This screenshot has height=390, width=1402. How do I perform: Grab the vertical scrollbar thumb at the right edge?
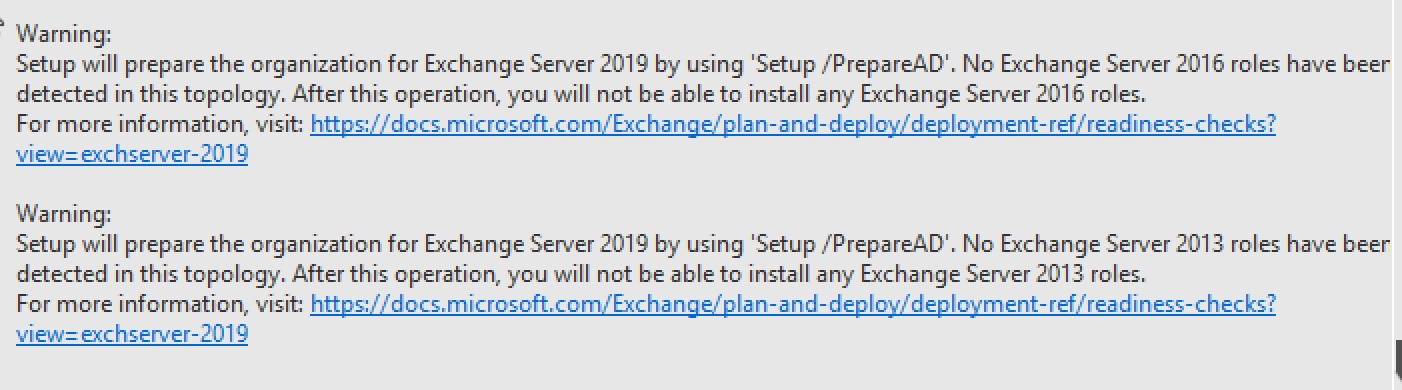[1397, 357]
